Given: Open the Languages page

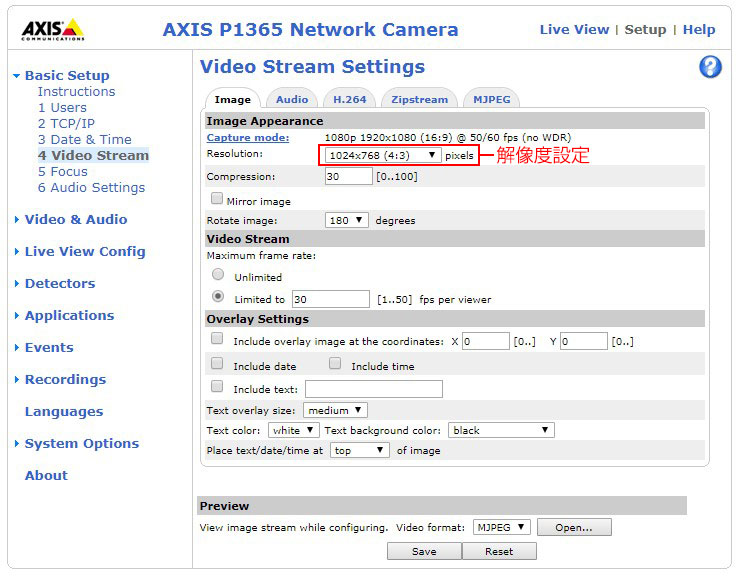Looking at the screenshot, I should (64, 412).
